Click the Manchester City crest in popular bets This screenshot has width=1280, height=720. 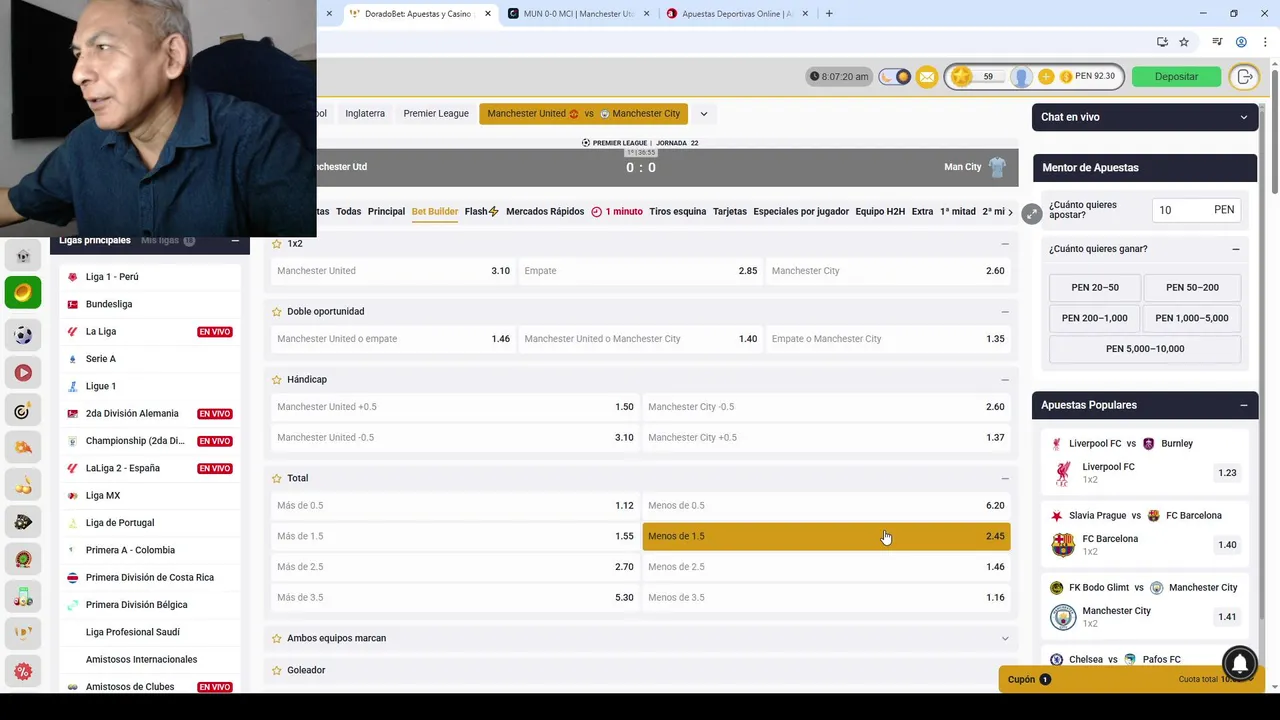(x=1063, y=617)
